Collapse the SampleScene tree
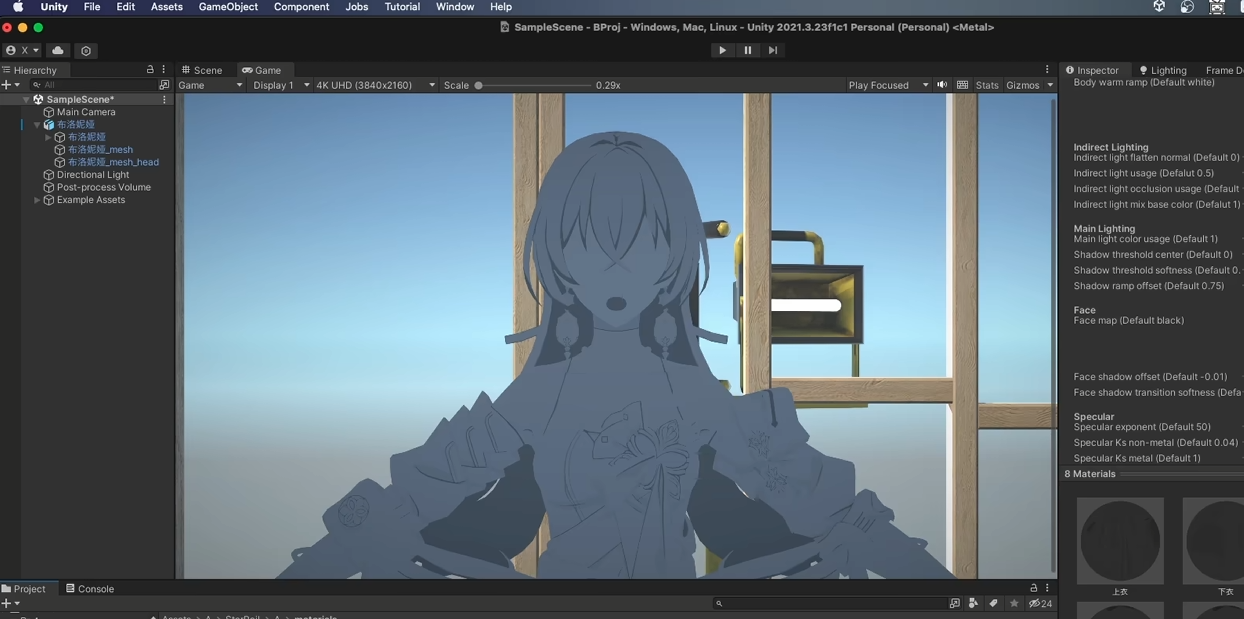Image resolution: width=1244 pixels, height=619 pixels. (x=26, y=100)
